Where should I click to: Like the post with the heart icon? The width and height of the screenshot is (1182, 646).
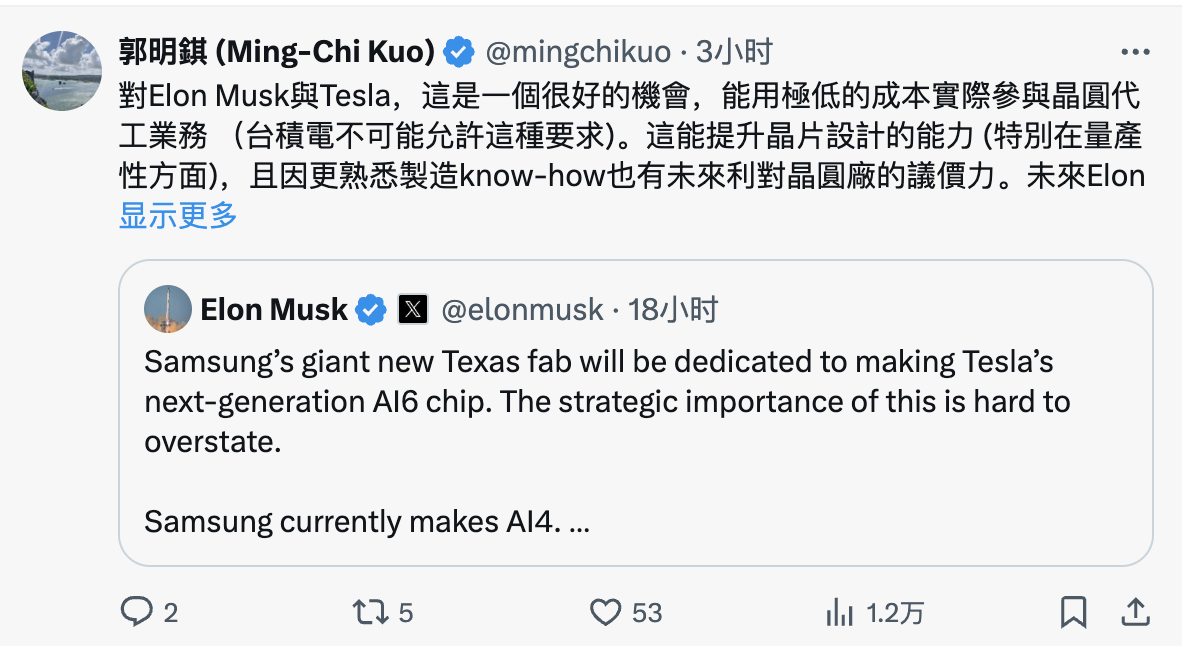click(605, 612)
